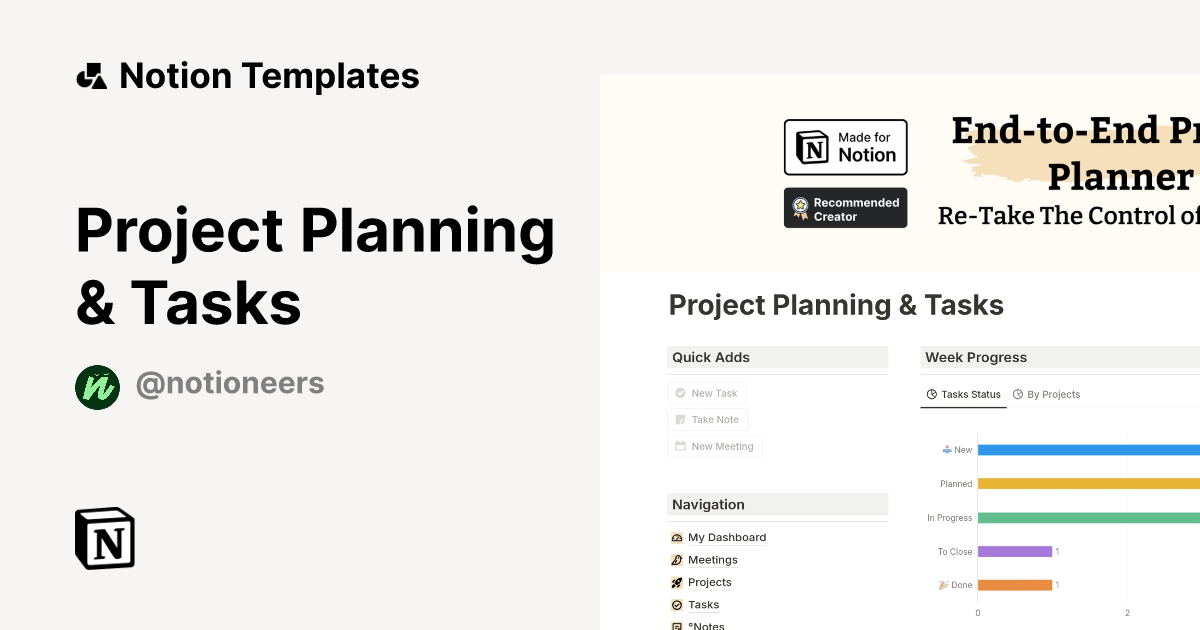The height and width of the screenshot is (630, 1200).
Task: Click the Notion Templates logo icon
Action: (x=91, y=75)
